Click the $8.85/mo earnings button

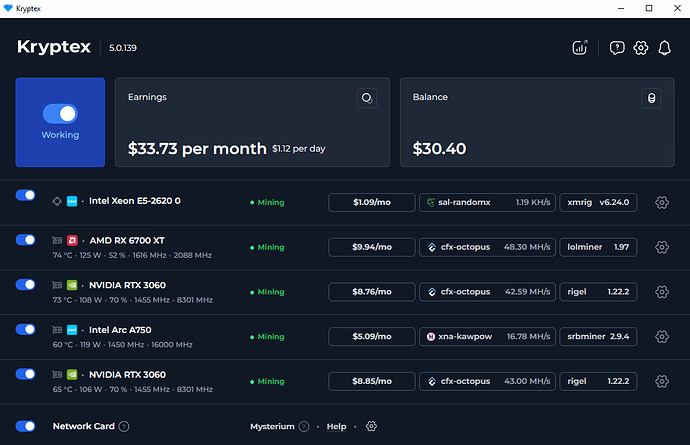pyautogui.click(x=372, y=381)
